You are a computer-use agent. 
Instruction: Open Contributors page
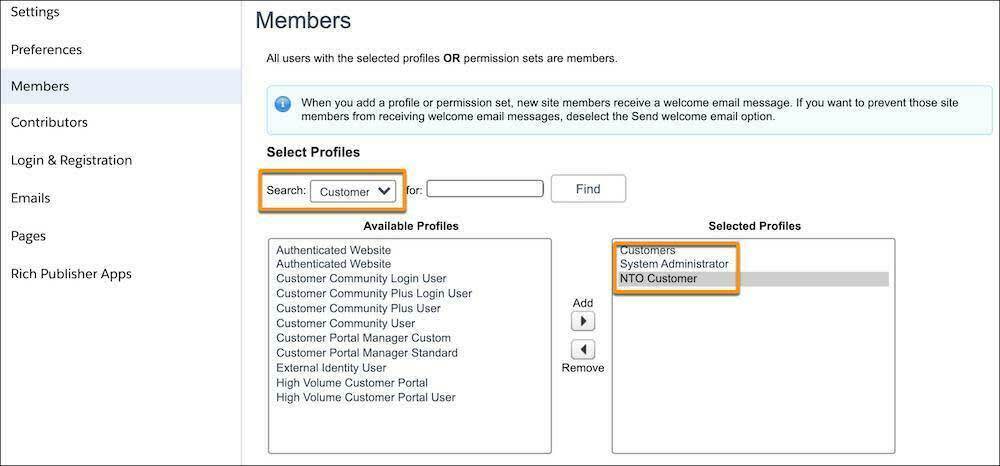49,123
